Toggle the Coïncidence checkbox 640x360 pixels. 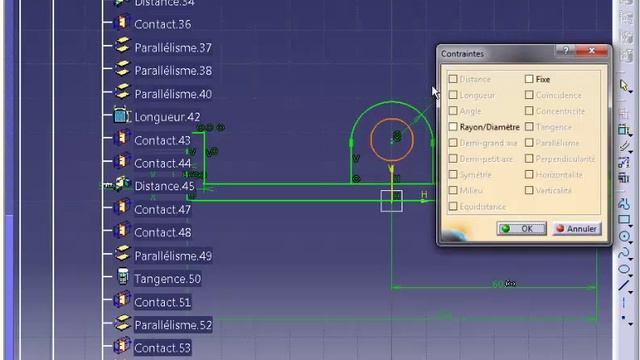pos(529,95)
